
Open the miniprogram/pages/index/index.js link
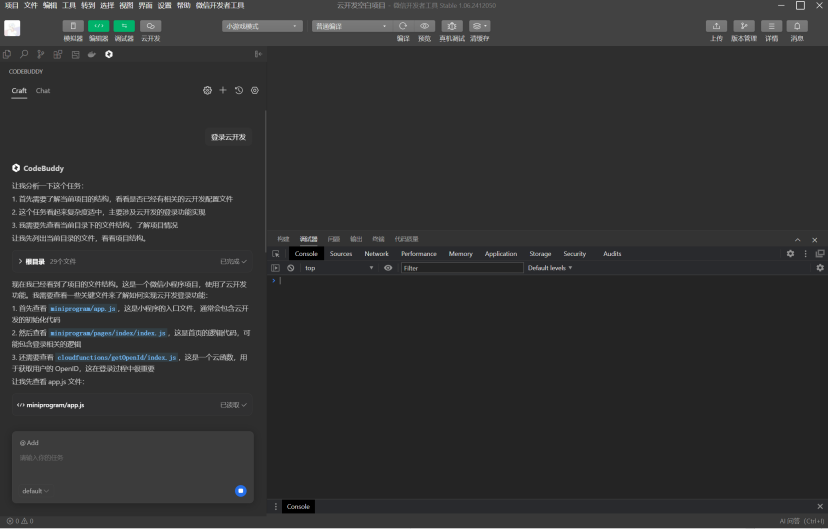click(108, 333)
